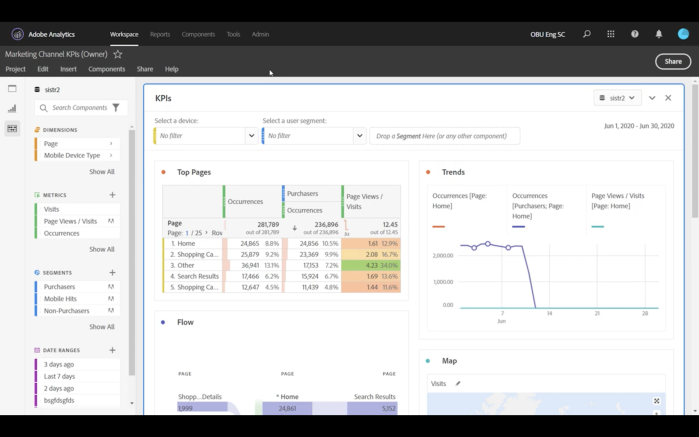Collapse the KPIs panel chevron
This screenshot has height=437, width=699.
click(652, 98)
